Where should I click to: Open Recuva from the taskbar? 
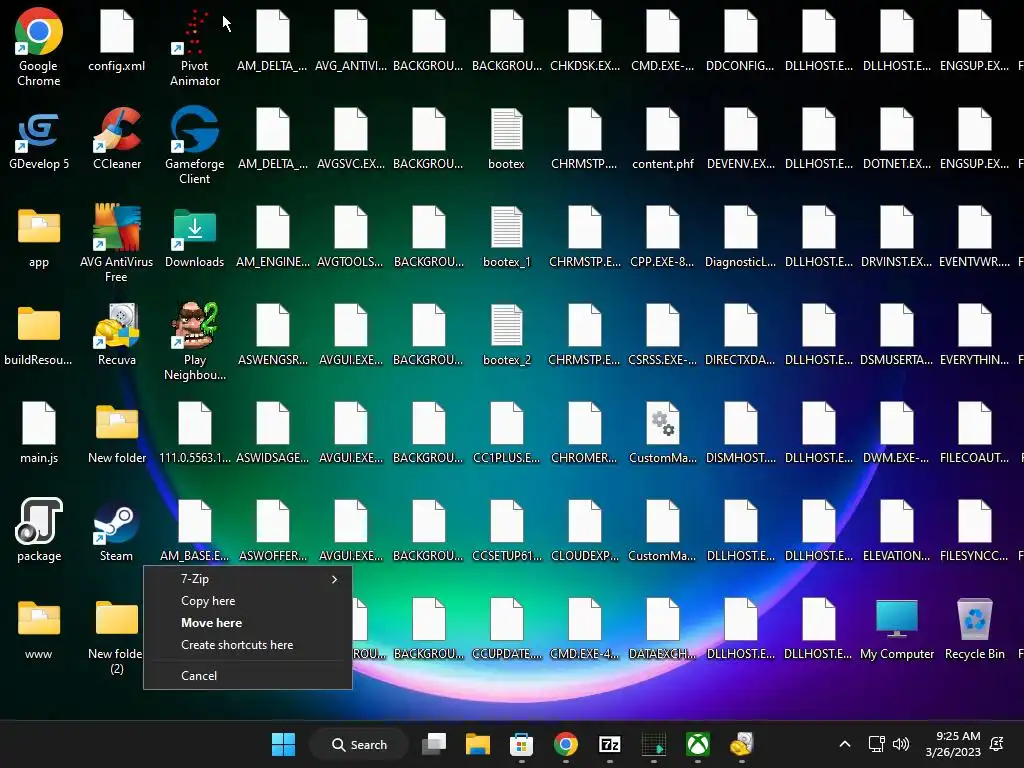click(x=741, y=744)
